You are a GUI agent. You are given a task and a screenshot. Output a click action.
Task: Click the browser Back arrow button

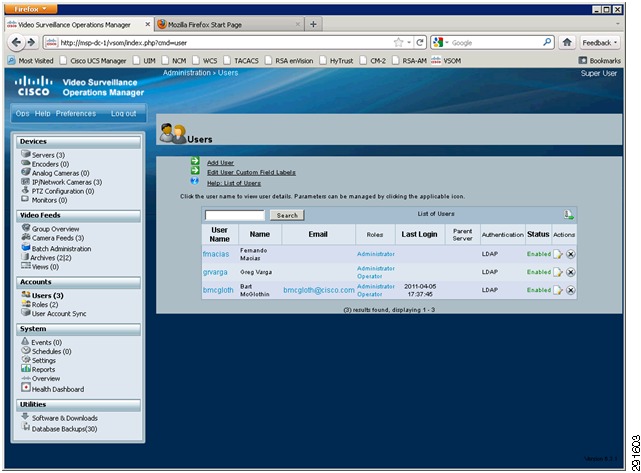coord(16,43)
